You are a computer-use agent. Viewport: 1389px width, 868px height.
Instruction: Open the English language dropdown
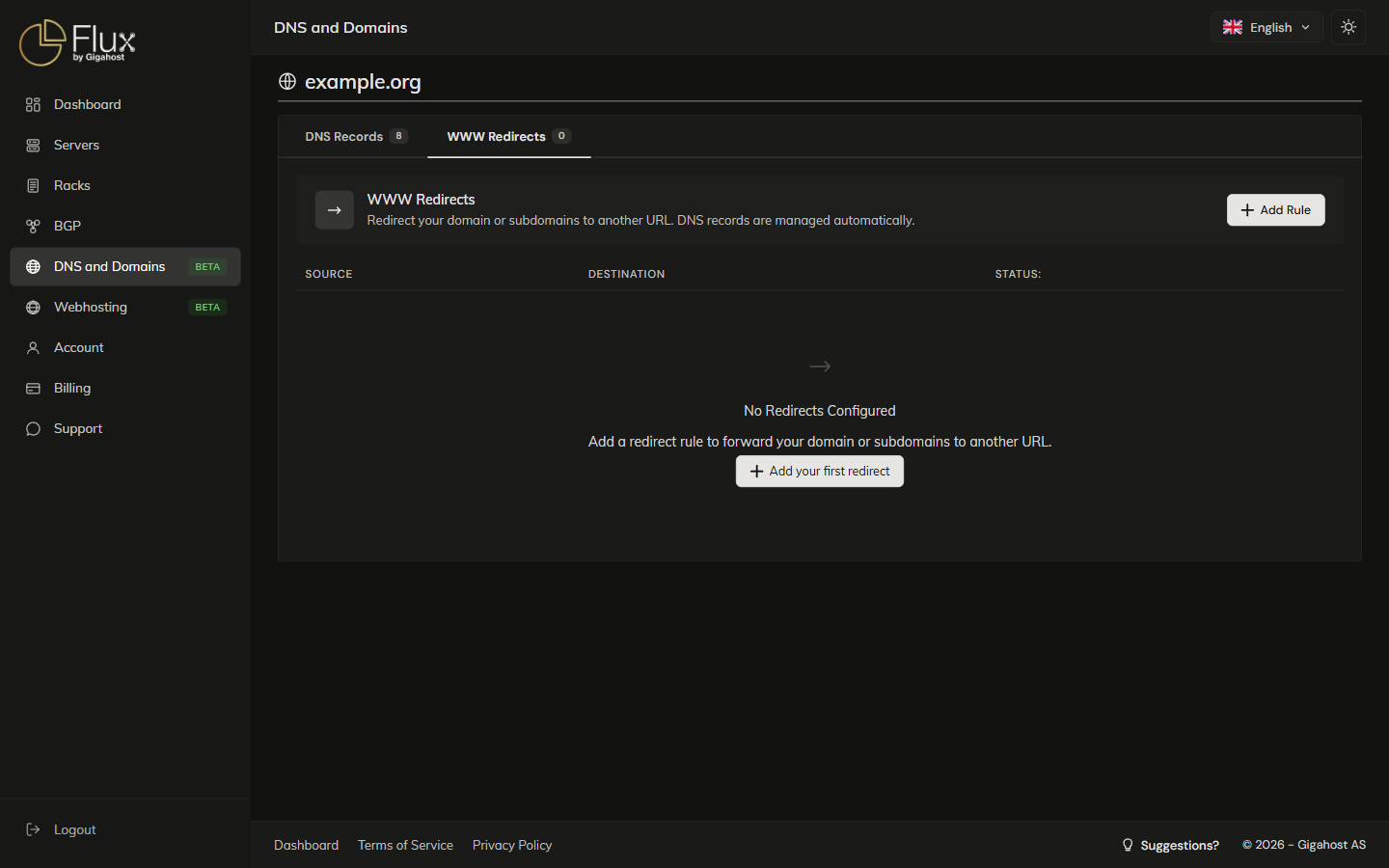tap(1266, 27)
